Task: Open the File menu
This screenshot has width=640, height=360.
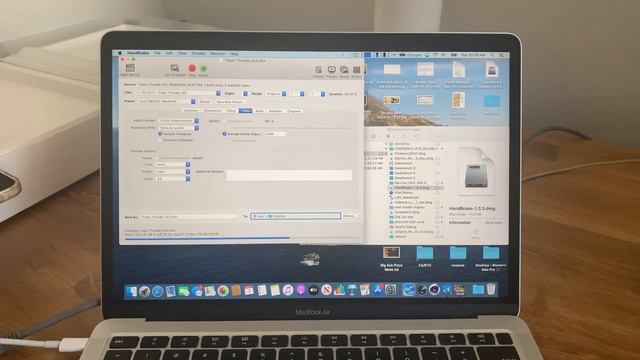Action: pyautogui.click(x=157, y=53)
